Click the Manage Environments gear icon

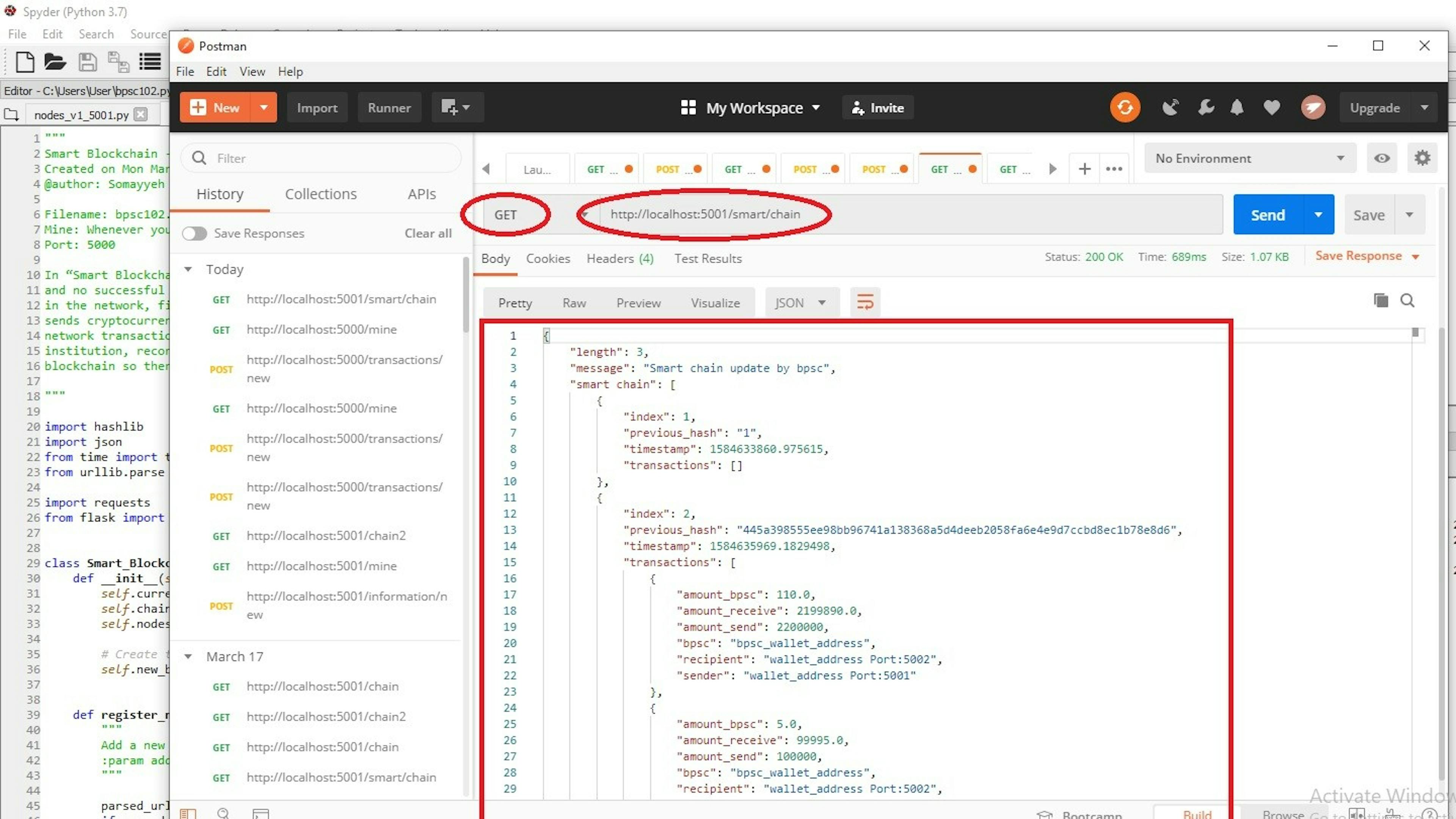(x=1422, y=158)
